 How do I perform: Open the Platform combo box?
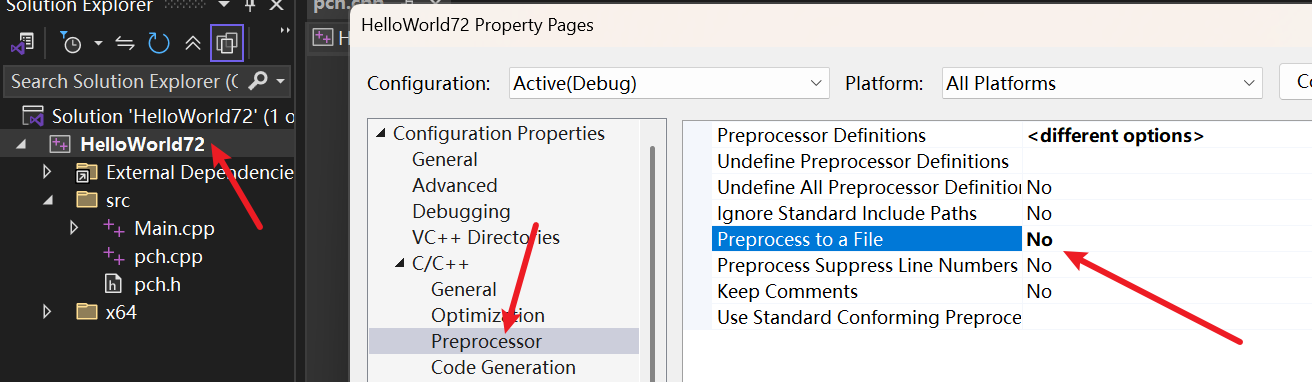click(1101, 83)
